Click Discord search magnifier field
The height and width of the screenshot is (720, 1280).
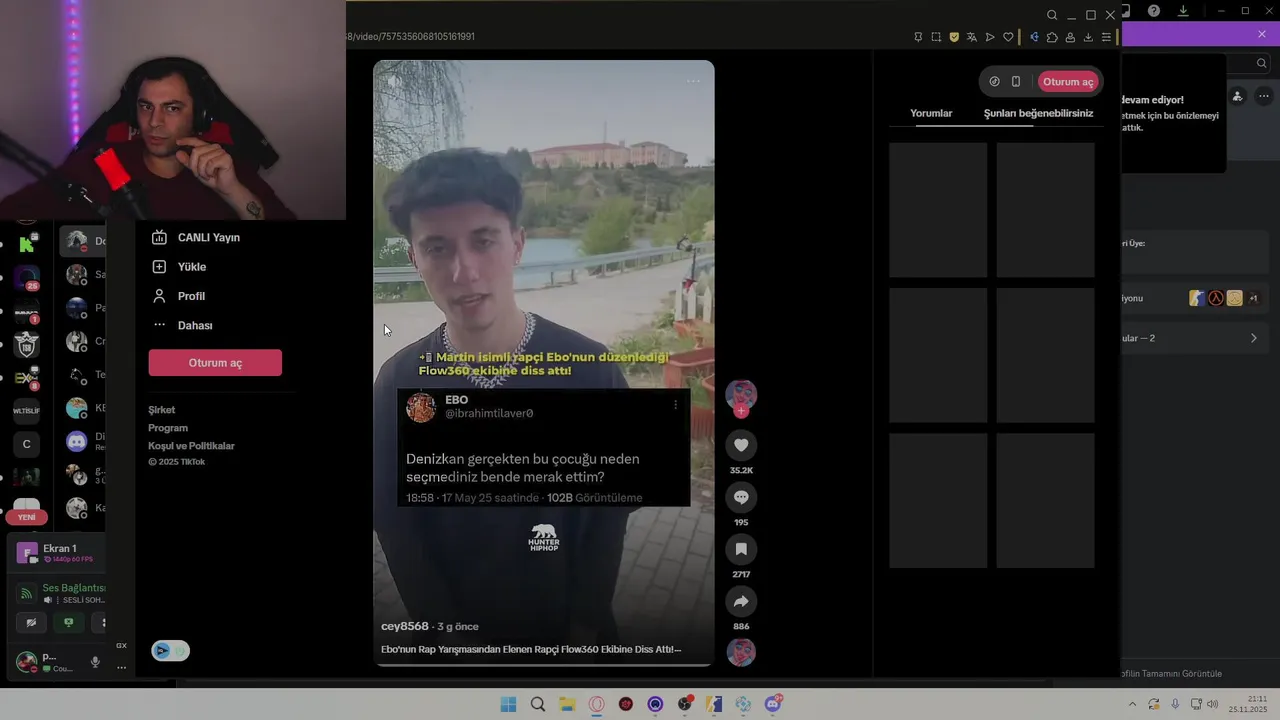[x=1261, y=63]
